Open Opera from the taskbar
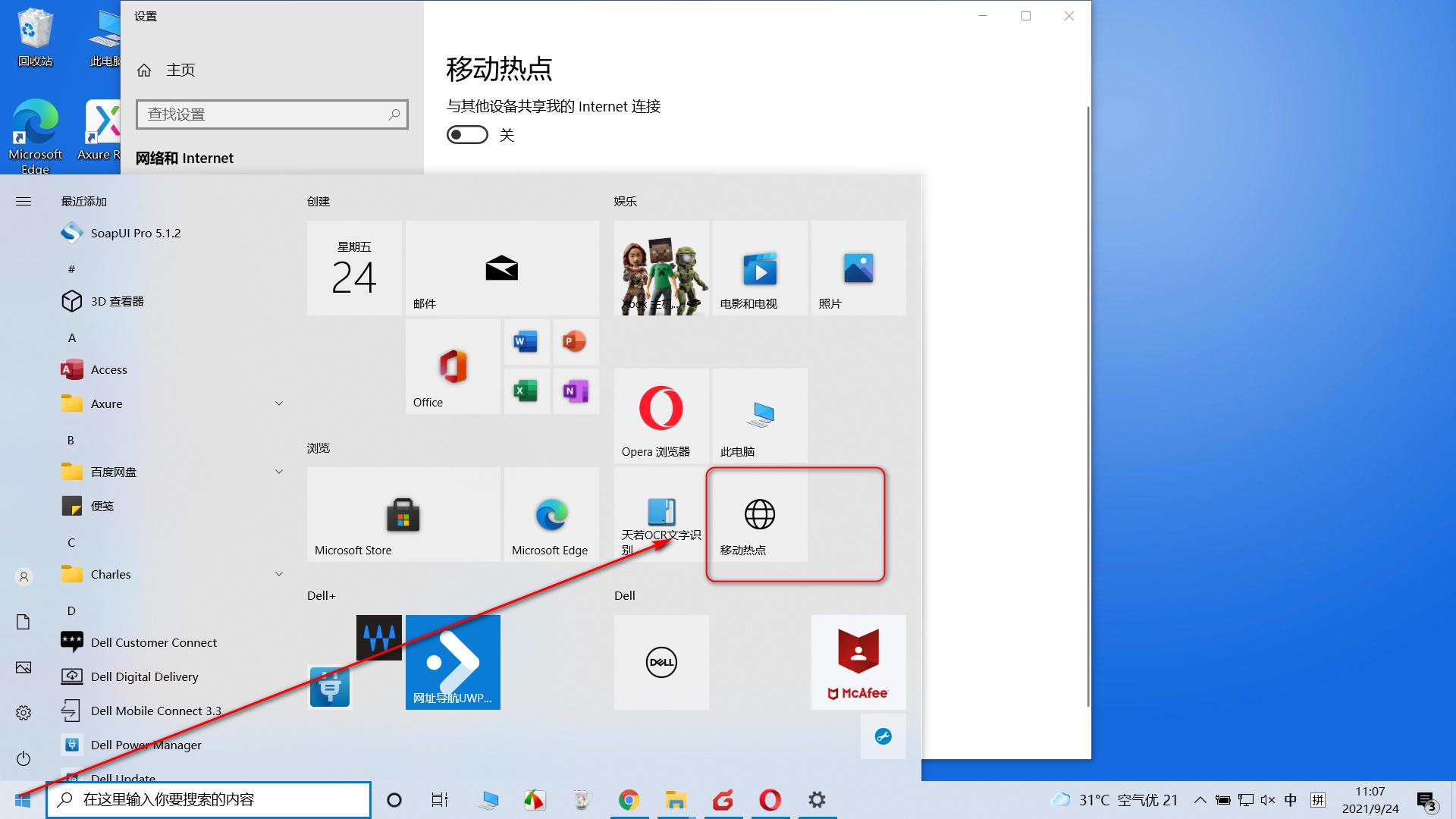 pos(770,800)
